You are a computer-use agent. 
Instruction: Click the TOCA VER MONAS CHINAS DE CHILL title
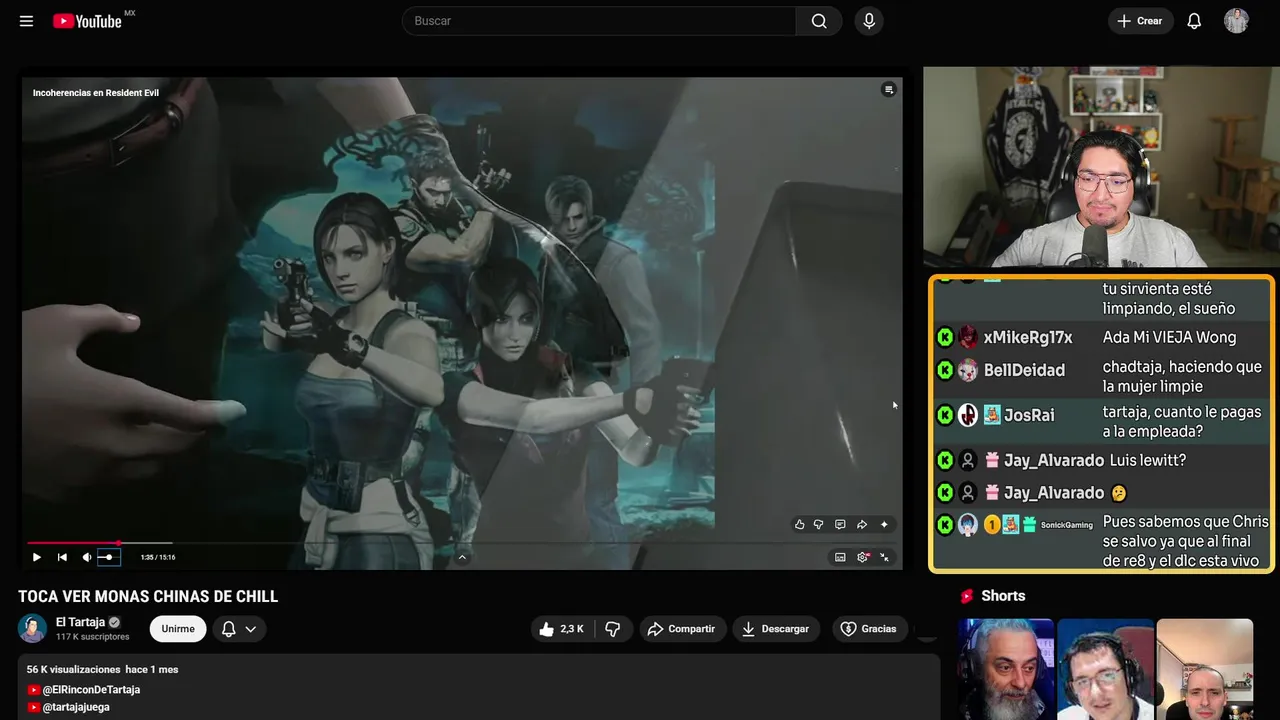pyautogui.click(x=148, y=596)
